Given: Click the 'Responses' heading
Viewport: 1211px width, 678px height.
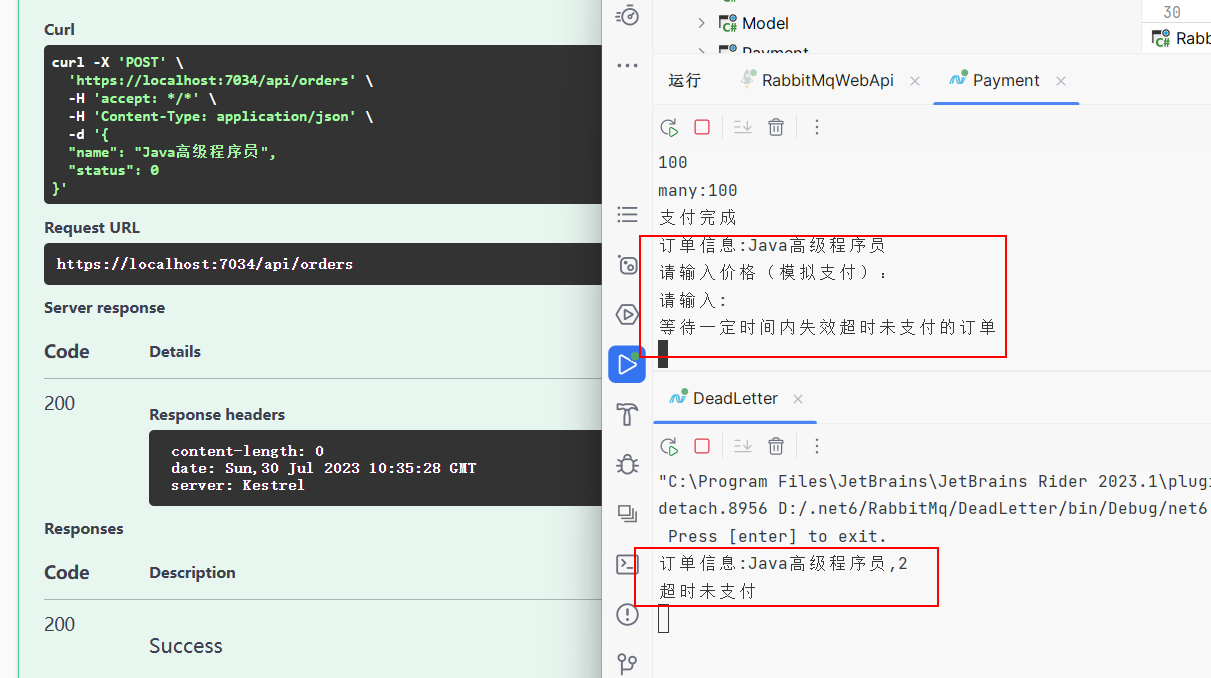Looking at the screenshot, I should [x=84, y=528].
